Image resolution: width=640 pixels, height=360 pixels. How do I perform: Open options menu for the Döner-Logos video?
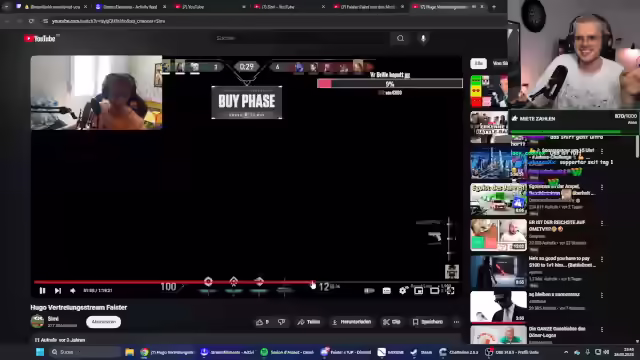(602, 329)
